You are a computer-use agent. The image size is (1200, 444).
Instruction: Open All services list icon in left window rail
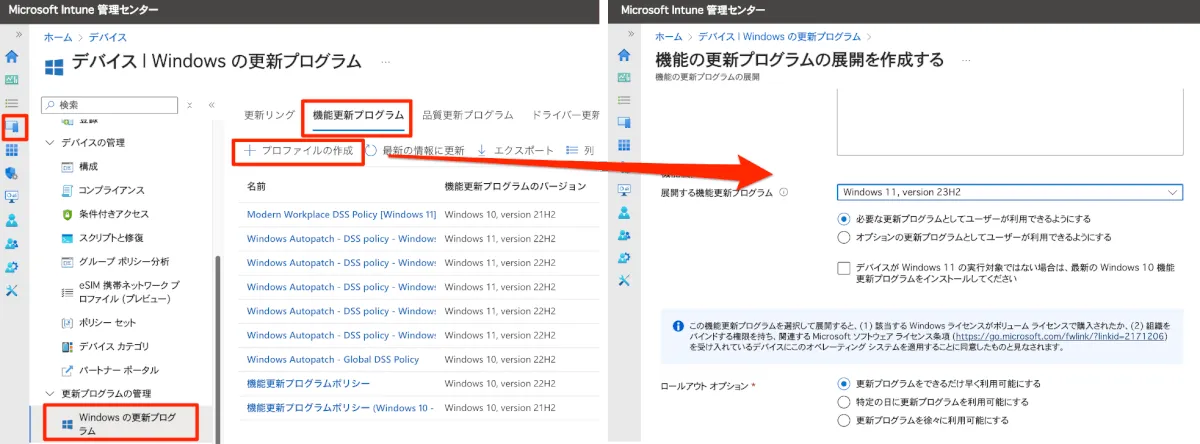12,103
